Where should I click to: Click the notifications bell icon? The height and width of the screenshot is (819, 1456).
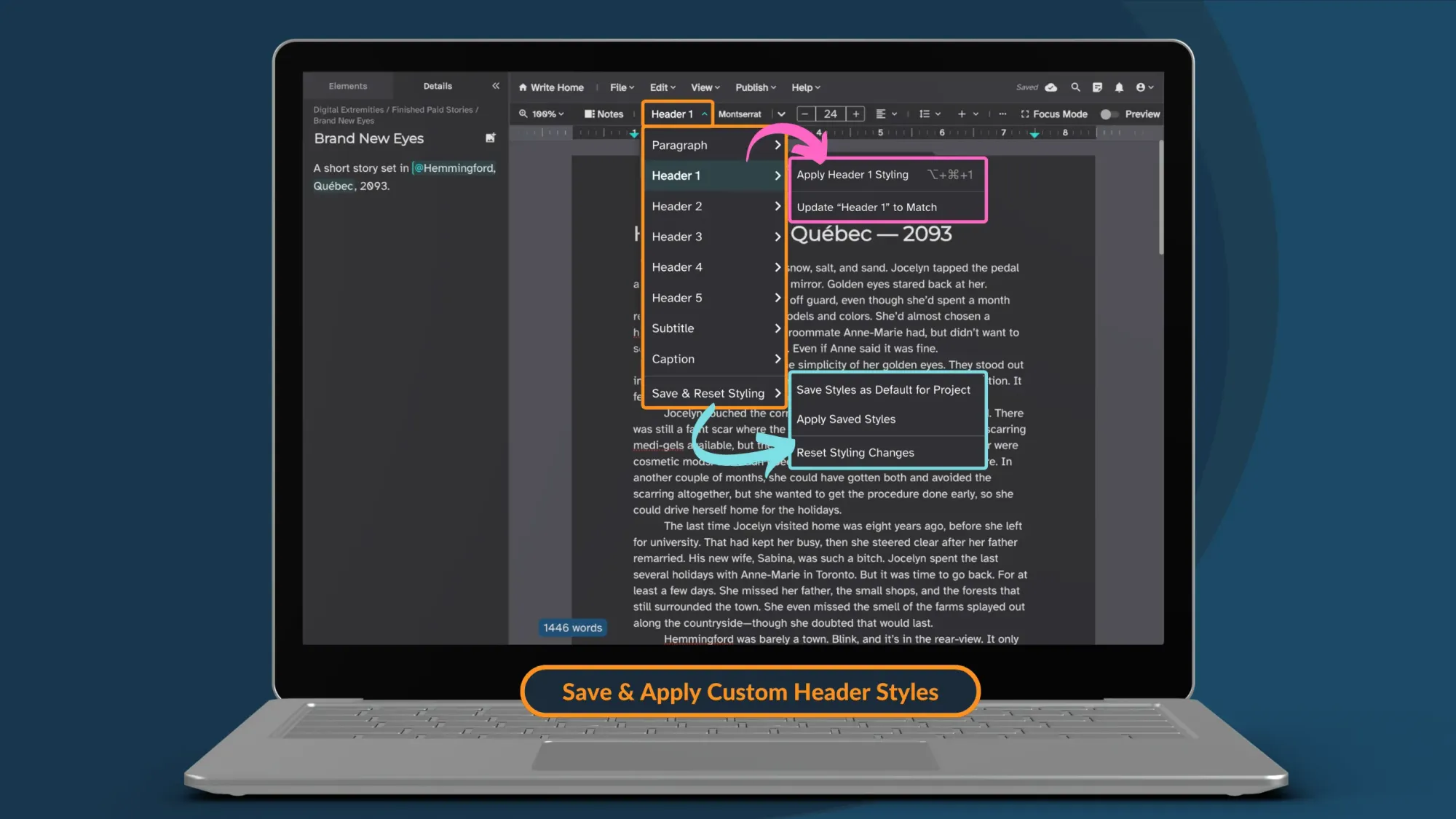click(1119, 87)
